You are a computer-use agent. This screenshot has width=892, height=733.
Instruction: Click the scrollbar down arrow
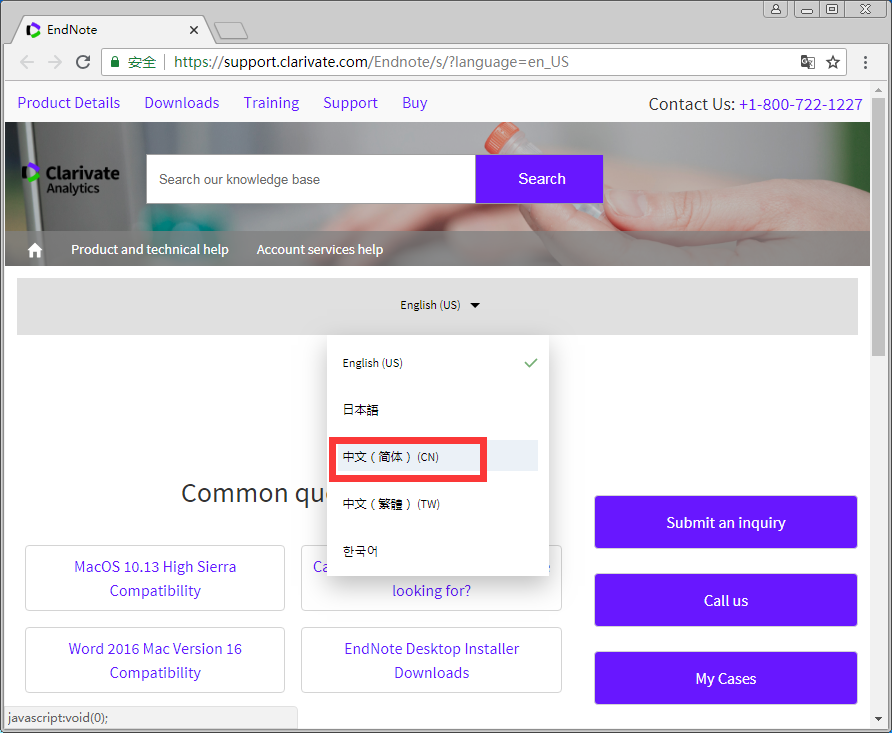click(878, 719)
